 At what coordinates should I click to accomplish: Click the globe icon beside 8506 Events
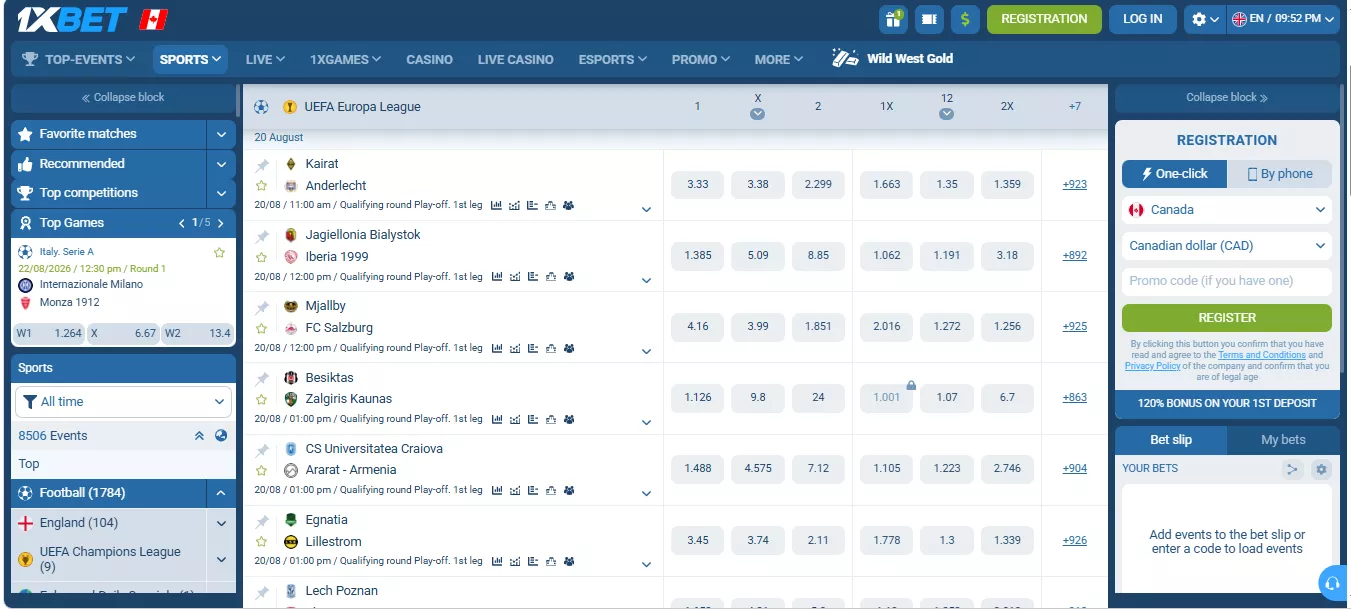tap(221, 436)
